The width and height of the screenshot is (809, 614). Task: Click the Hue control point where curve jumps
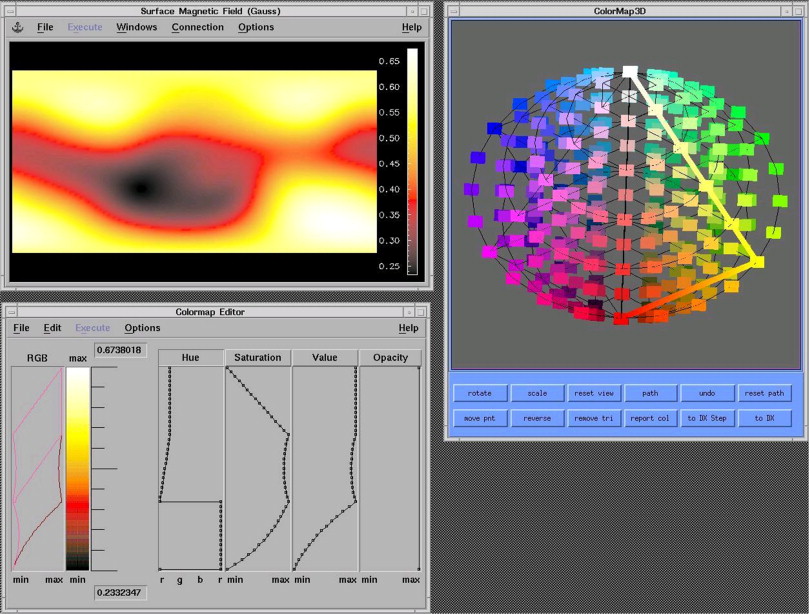(160, 501)
